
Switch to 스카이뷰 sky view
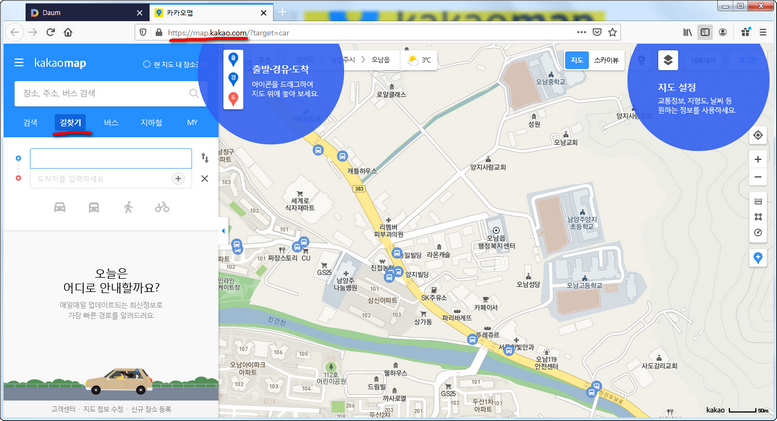(x=606, y=60)
